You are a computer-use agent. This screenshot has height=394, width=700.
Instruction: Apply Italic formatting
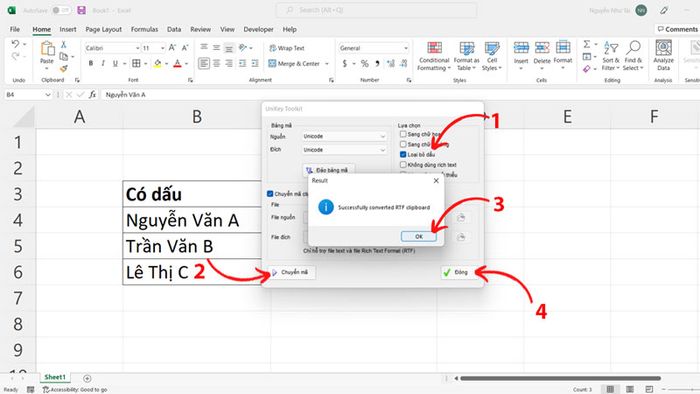point(103,64)
